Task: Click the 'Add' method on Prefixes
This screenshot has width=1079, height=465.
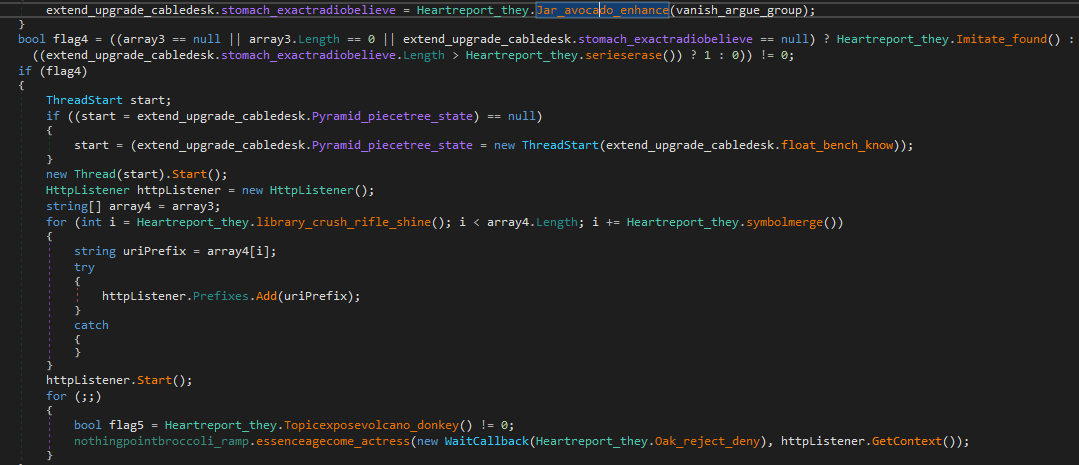Action: click(267, 296)
